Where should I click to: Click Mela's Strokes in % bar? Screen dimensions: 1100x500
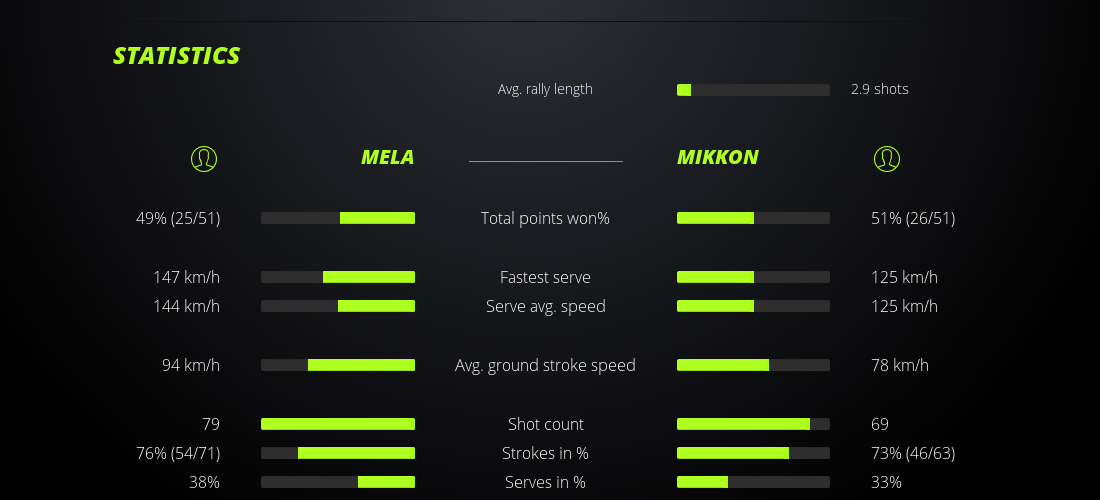coord(338,453)
